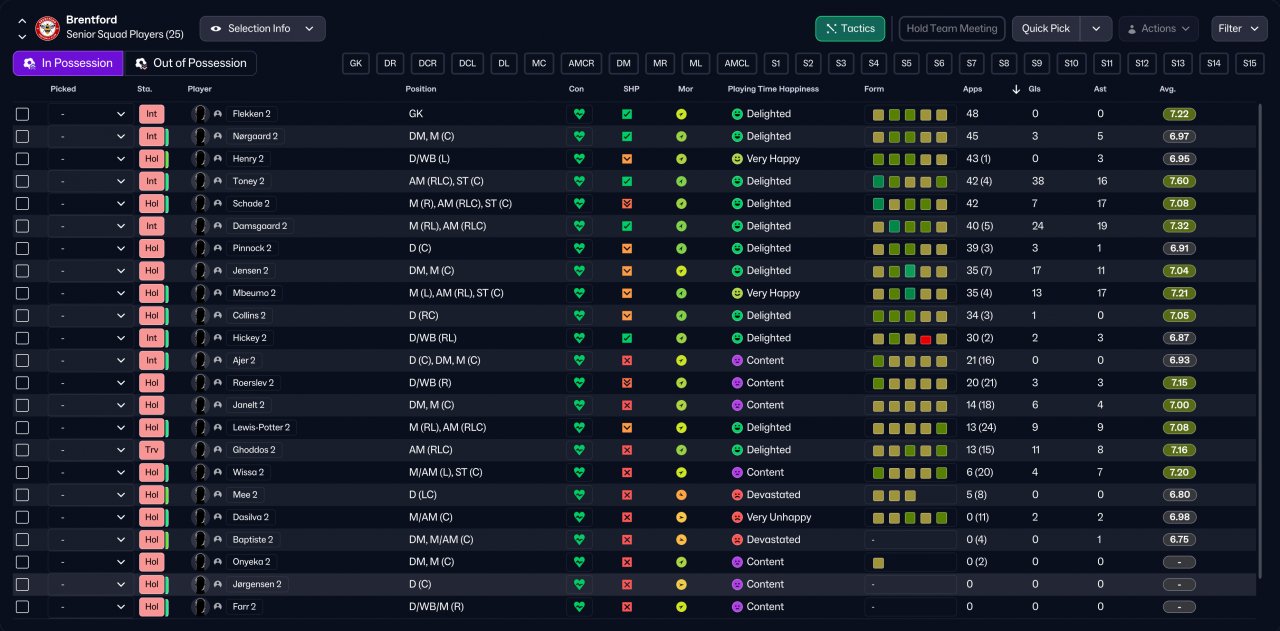Check the box for Wissa's row
Image resolution: width=1280 pixels, height=631 pixels.
(22, 472)
